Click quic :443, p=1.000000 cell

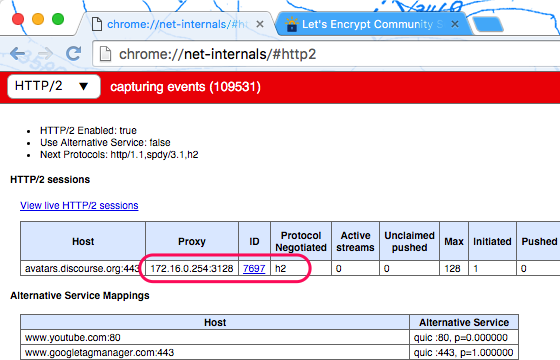464,352
